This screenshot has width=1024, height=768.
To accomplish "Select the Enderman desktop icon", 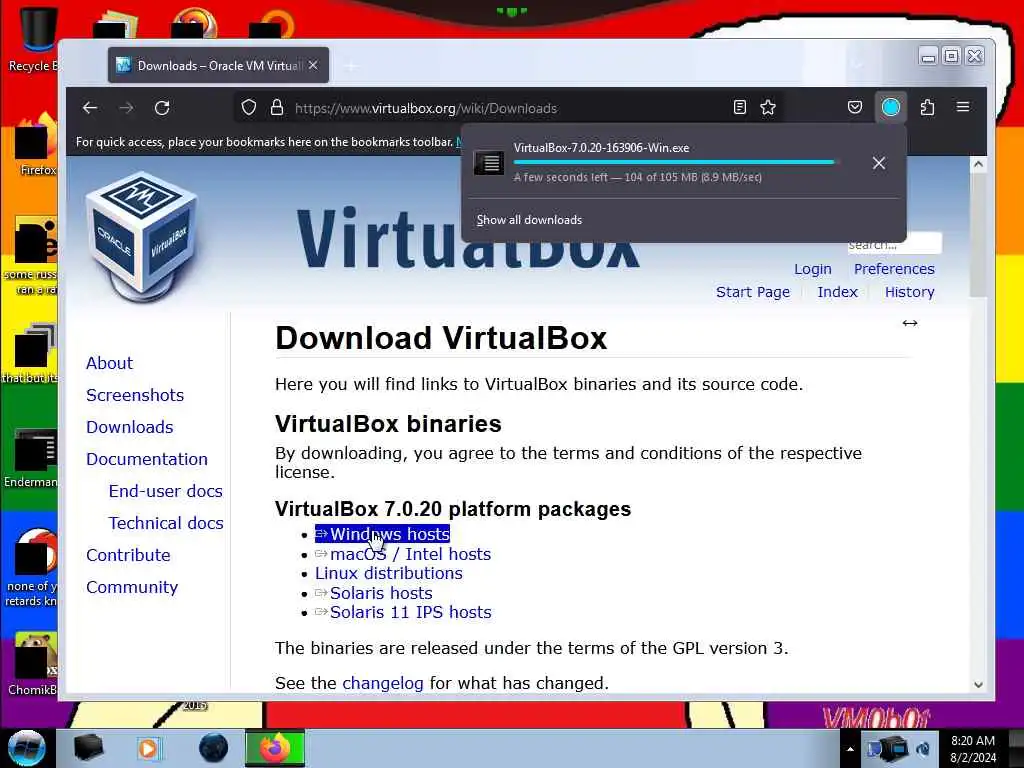I will pos(31,458).
